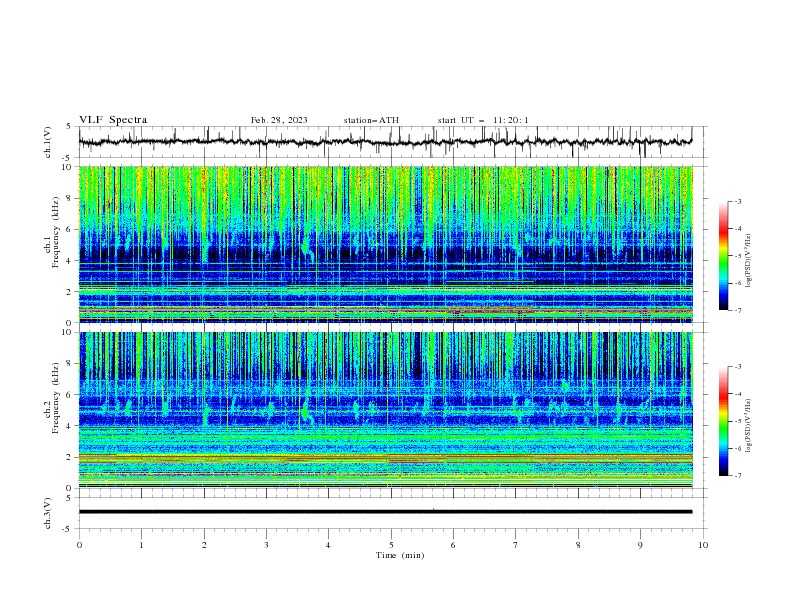This screenshot has height=612, width=792.
Task: Click the '-7' label on lower colorbar
Action: coord(738,476)
